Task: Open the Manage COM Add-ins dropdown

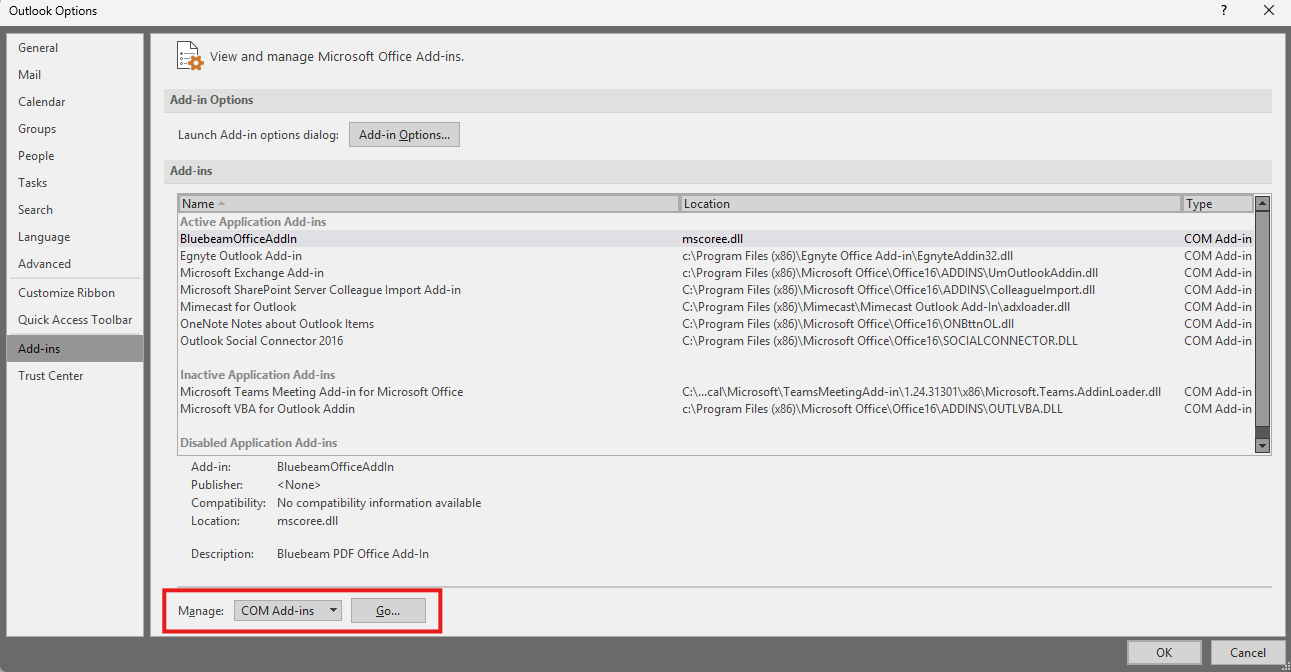Action: coord(288,611)
